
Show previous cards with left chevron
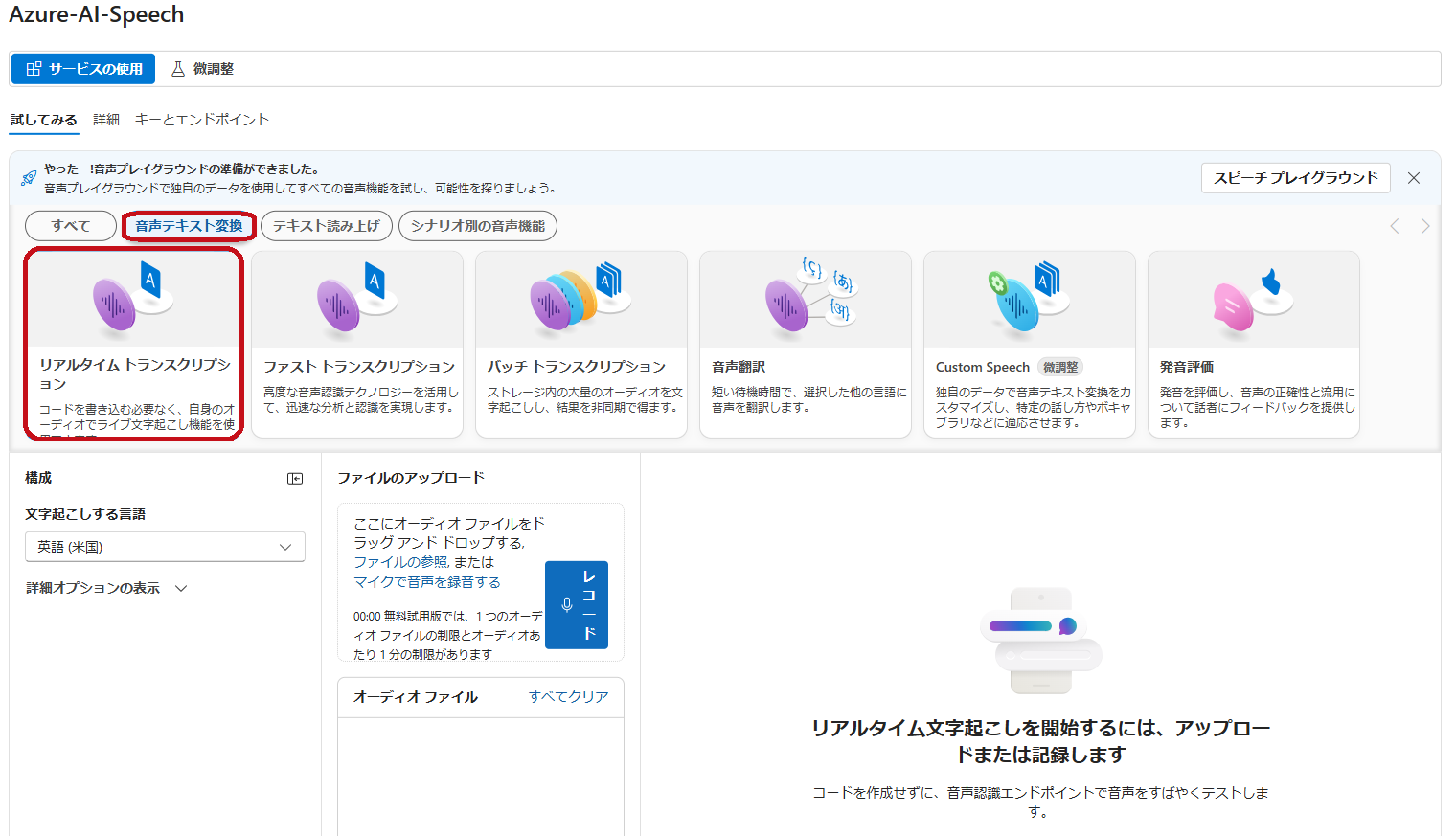pos(1395,226)
